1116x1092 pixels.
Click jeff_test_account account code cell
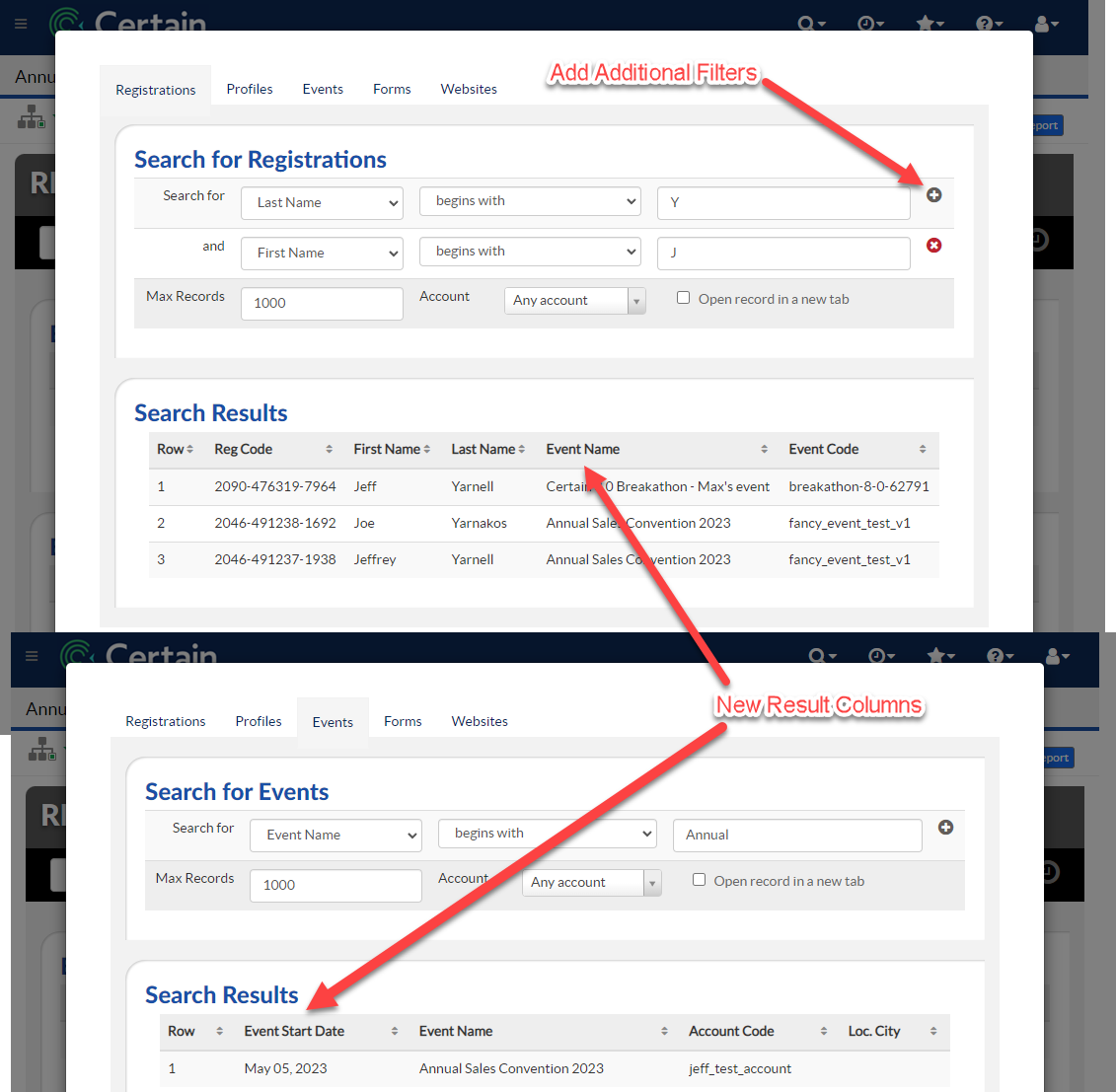point(739,1068)
